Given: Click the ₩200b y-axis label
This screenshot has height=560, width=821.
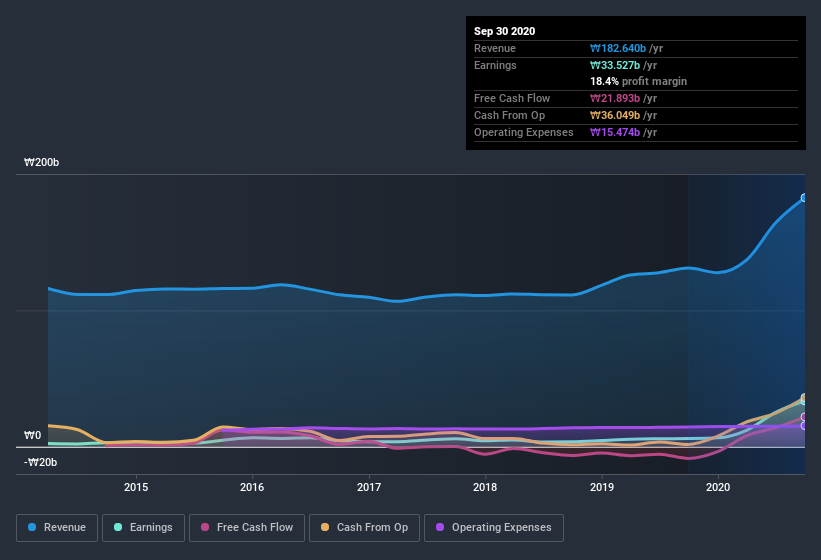Looking at the screenshot, I should click(x=41, y=162).
